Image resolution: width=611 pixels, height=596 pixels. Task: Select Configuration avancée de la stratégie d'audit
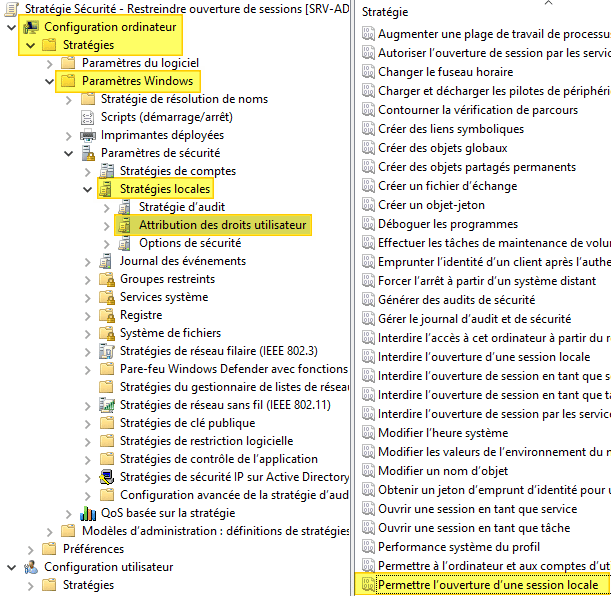click(x=234, y=495)
